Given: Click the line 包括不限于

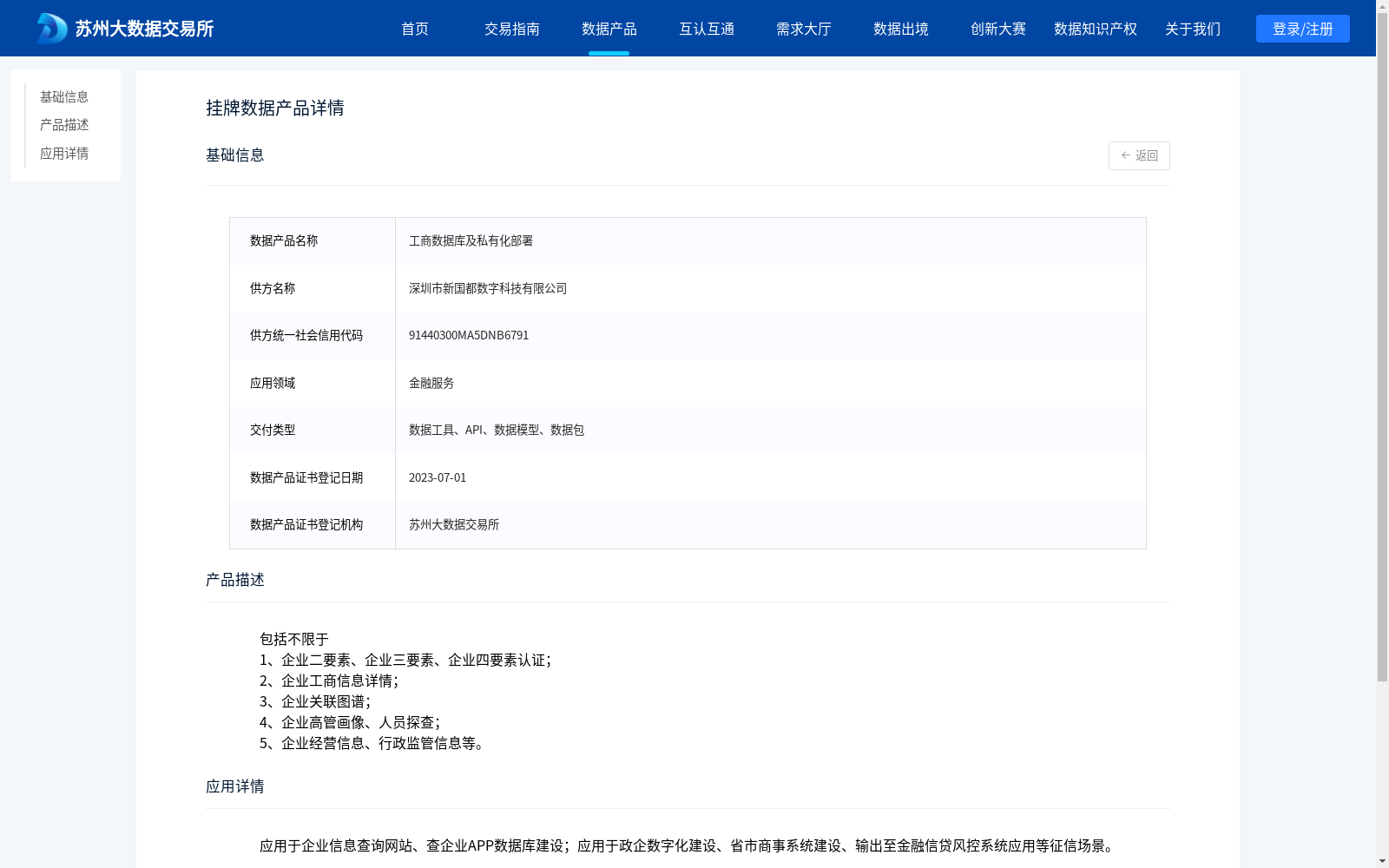Looking at the screenshot, I should coord(294,639).
